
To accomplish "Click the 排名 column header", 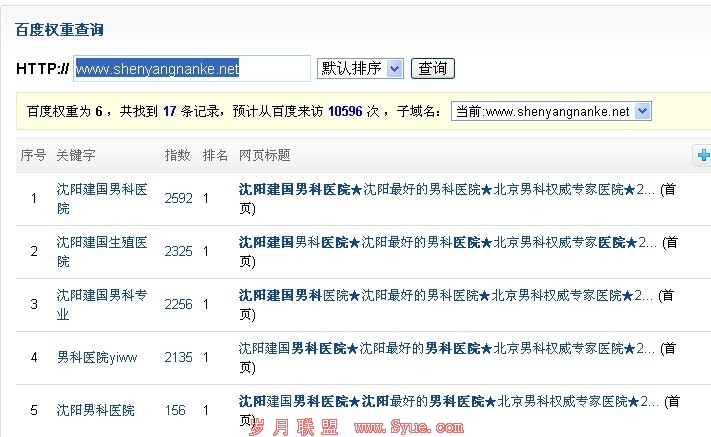I will coord(215,155).
